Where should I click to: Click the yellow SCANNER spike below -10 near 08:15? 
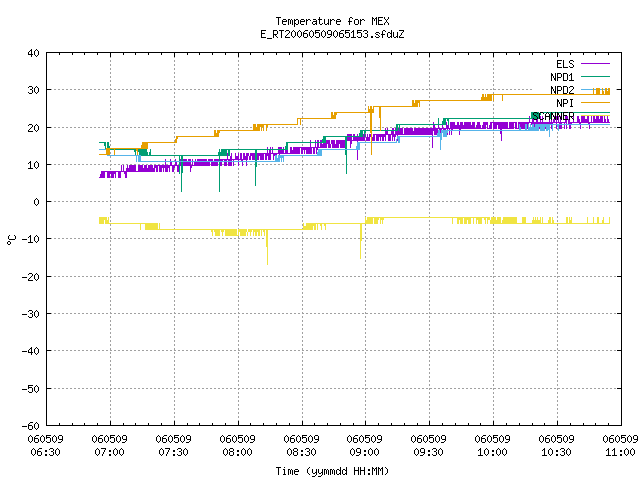point(267,249)
